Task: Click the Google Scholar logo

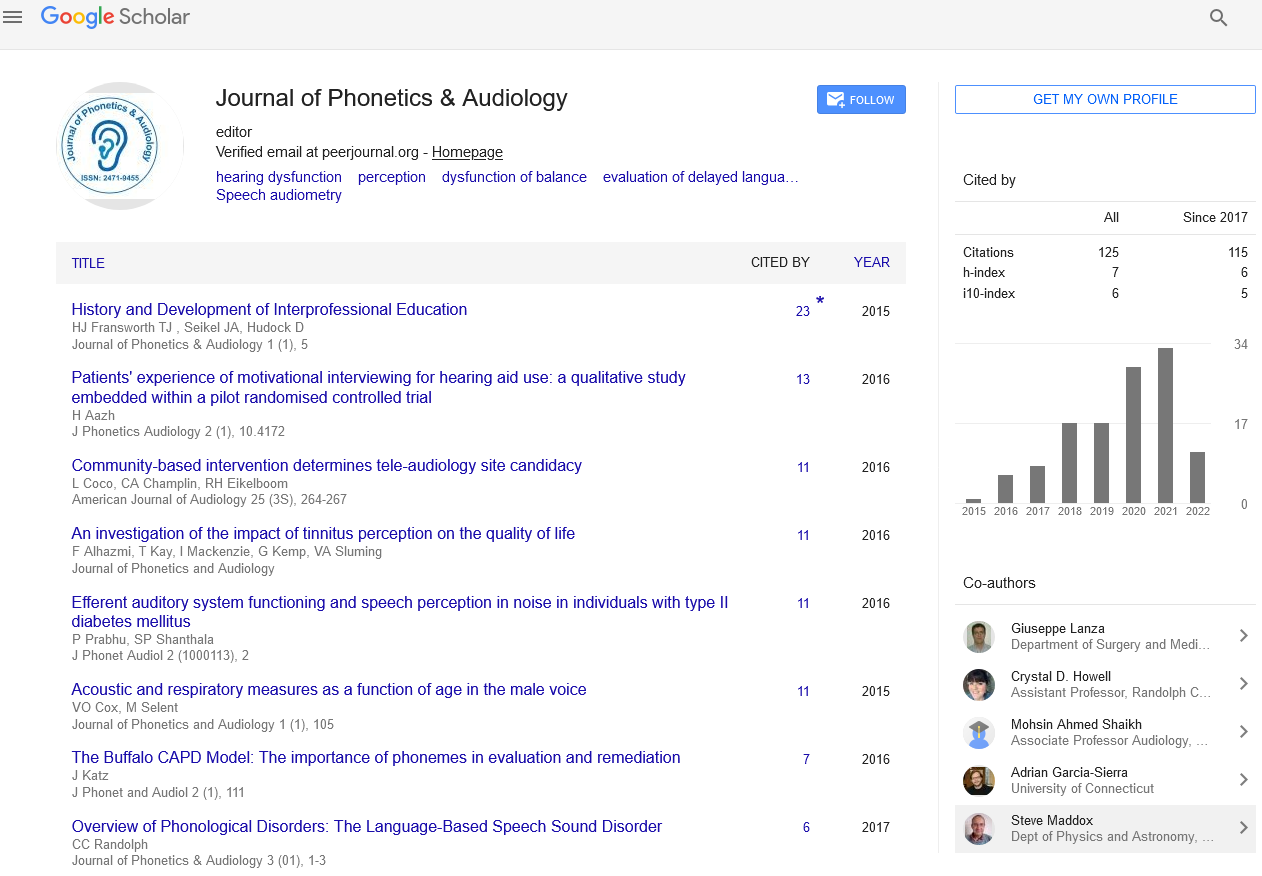Action: (x=115, y=17)
